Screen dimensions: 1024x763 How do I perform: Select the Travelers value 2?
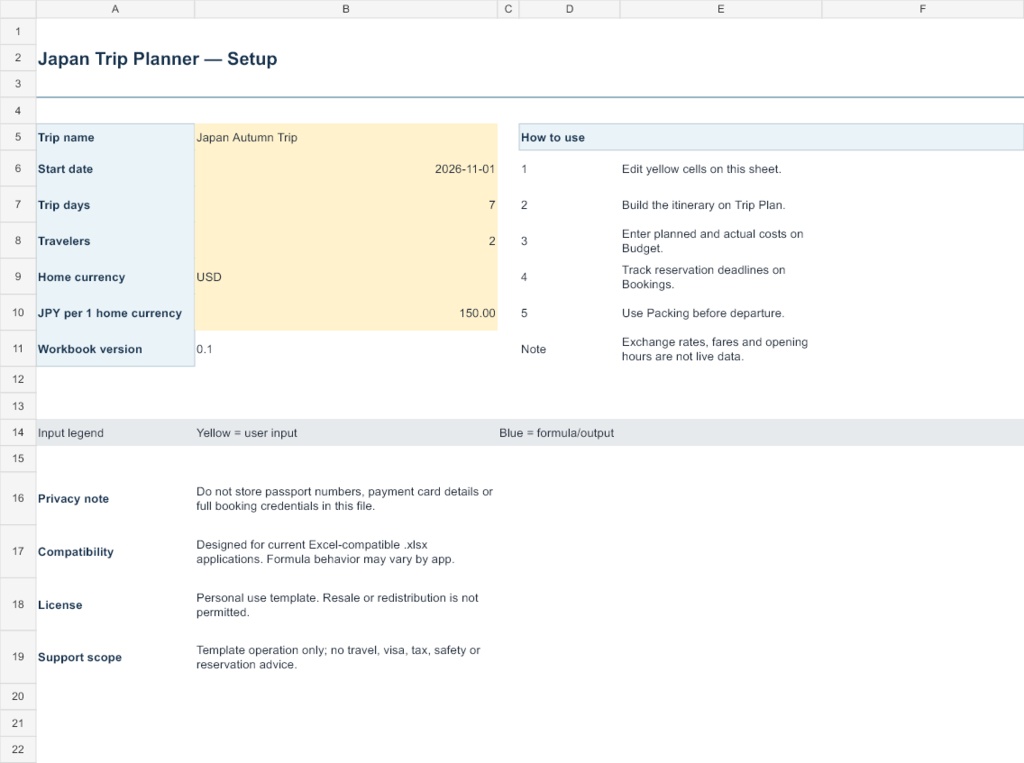coord(345,240)
